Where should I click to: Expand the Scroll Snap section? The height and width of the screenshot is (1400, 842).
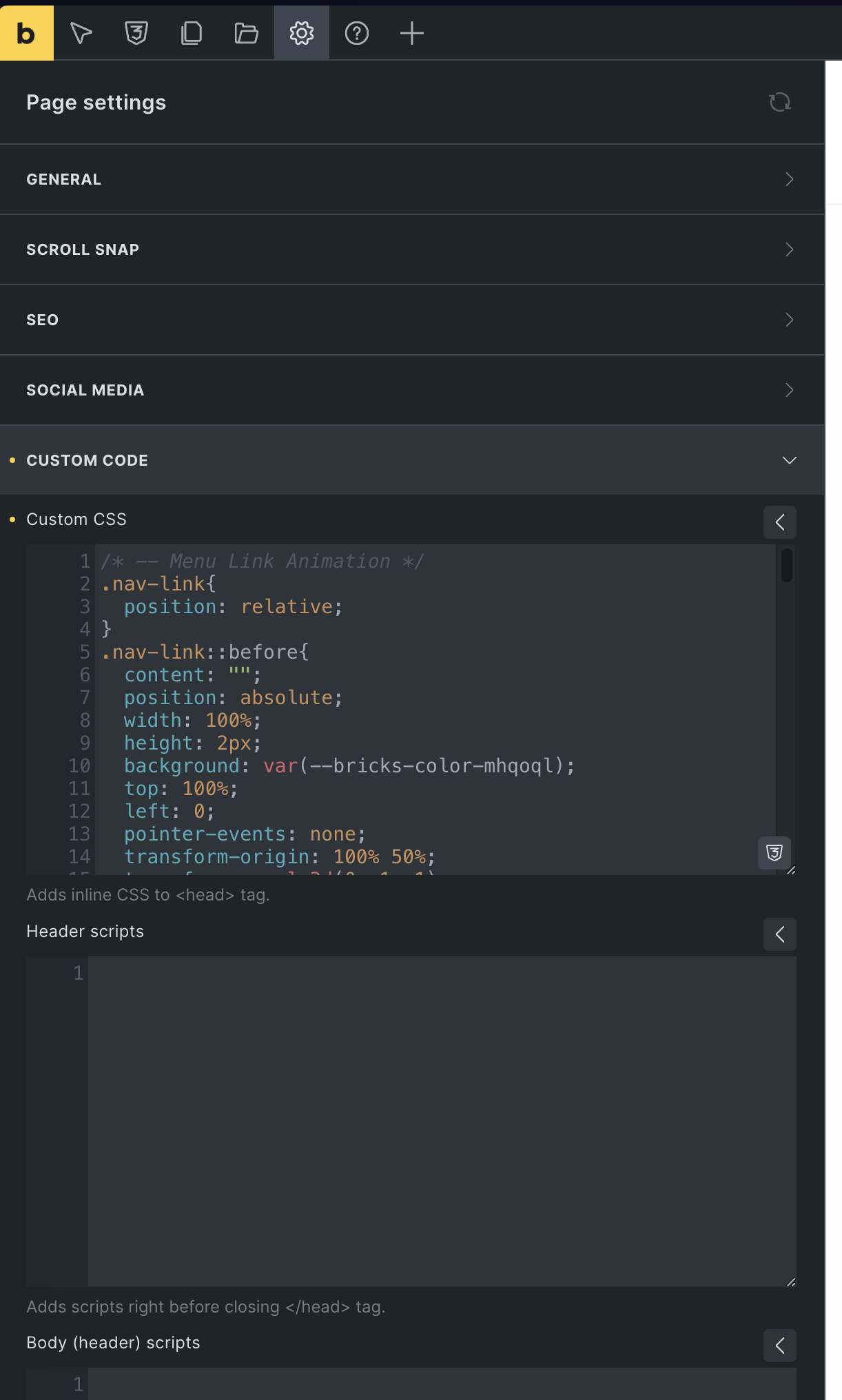tap(412, 249)
